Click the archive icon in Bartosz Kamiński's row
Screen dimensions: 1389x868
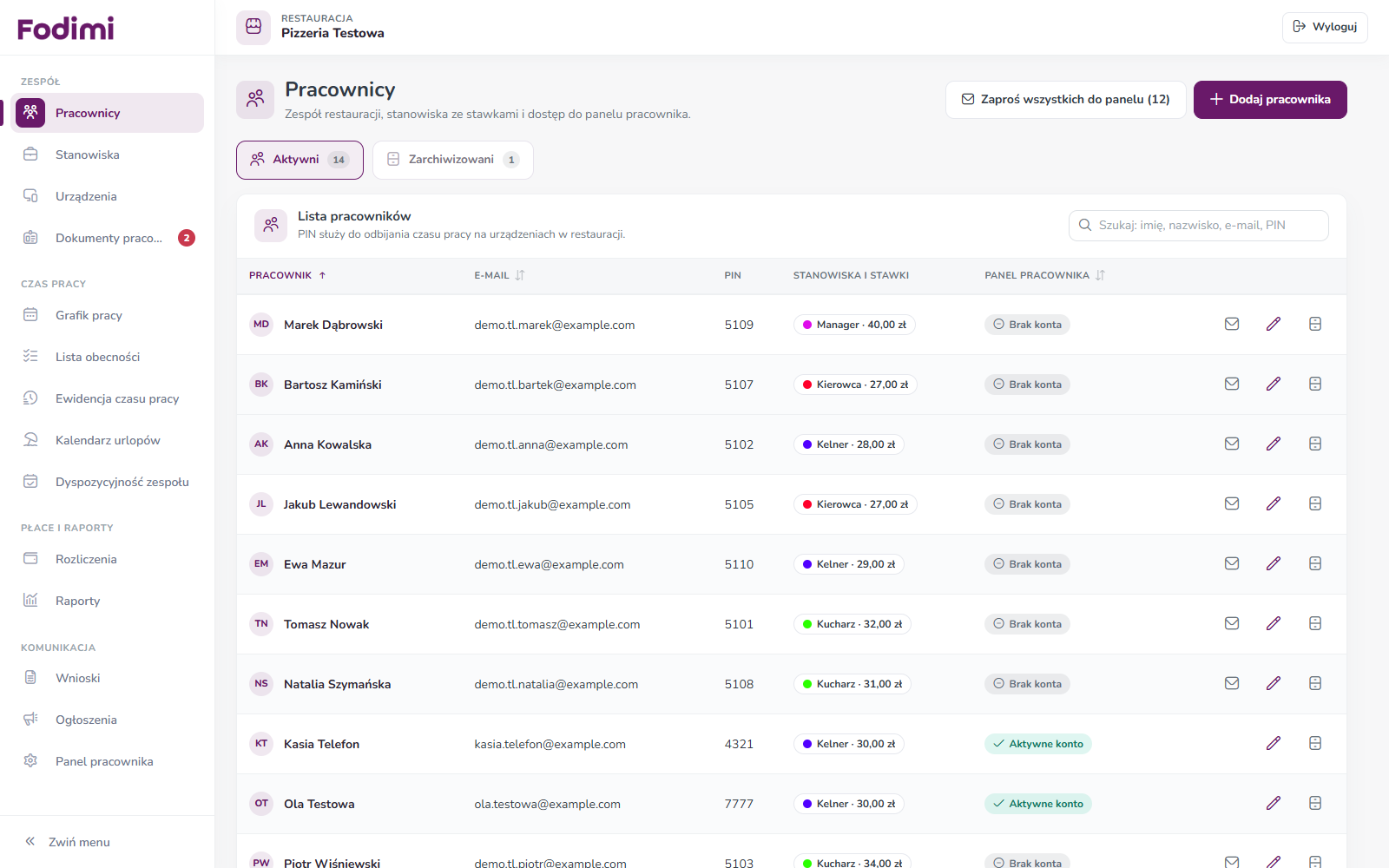[x=1315, y=384]
